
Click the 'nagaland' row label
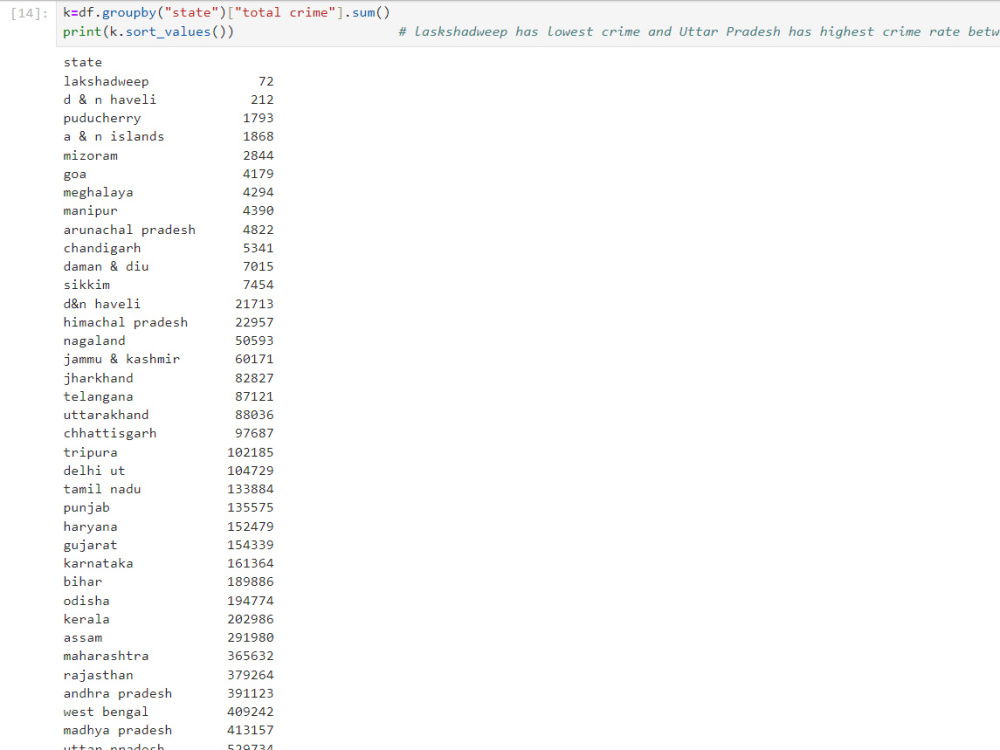94,341
